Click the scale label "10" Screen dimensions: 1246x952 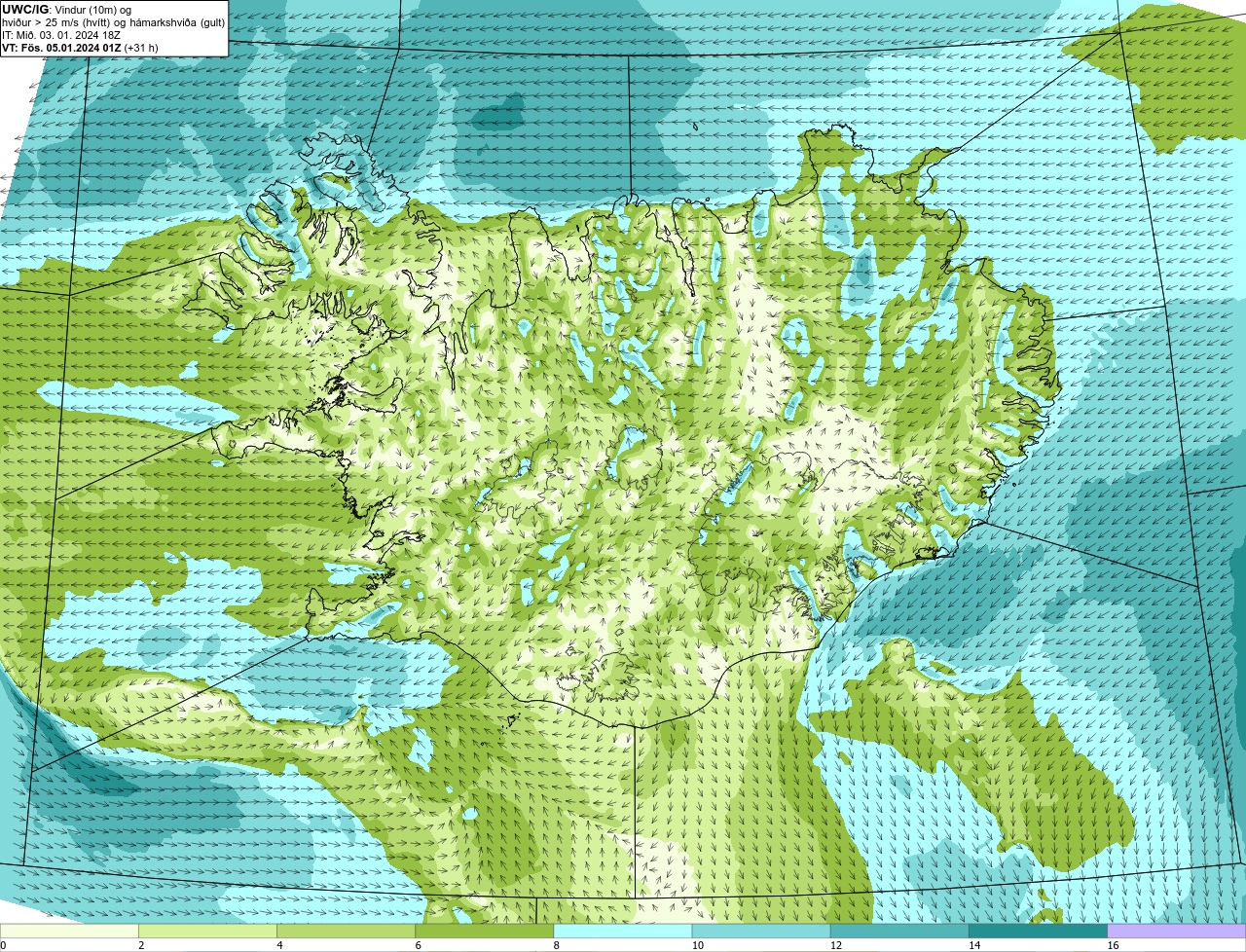pos(697,945)
